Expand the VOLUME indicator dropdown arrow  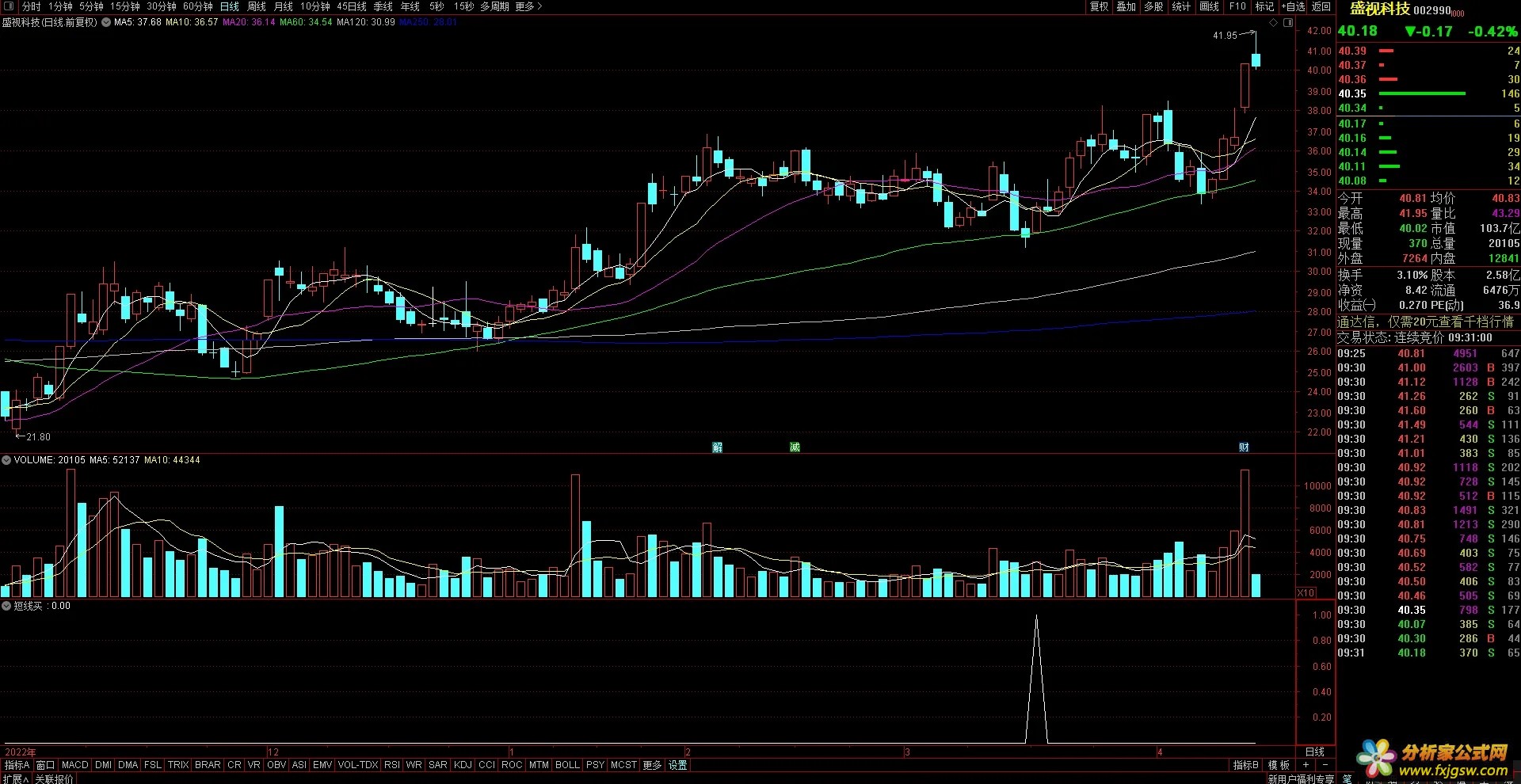[6, 460]
